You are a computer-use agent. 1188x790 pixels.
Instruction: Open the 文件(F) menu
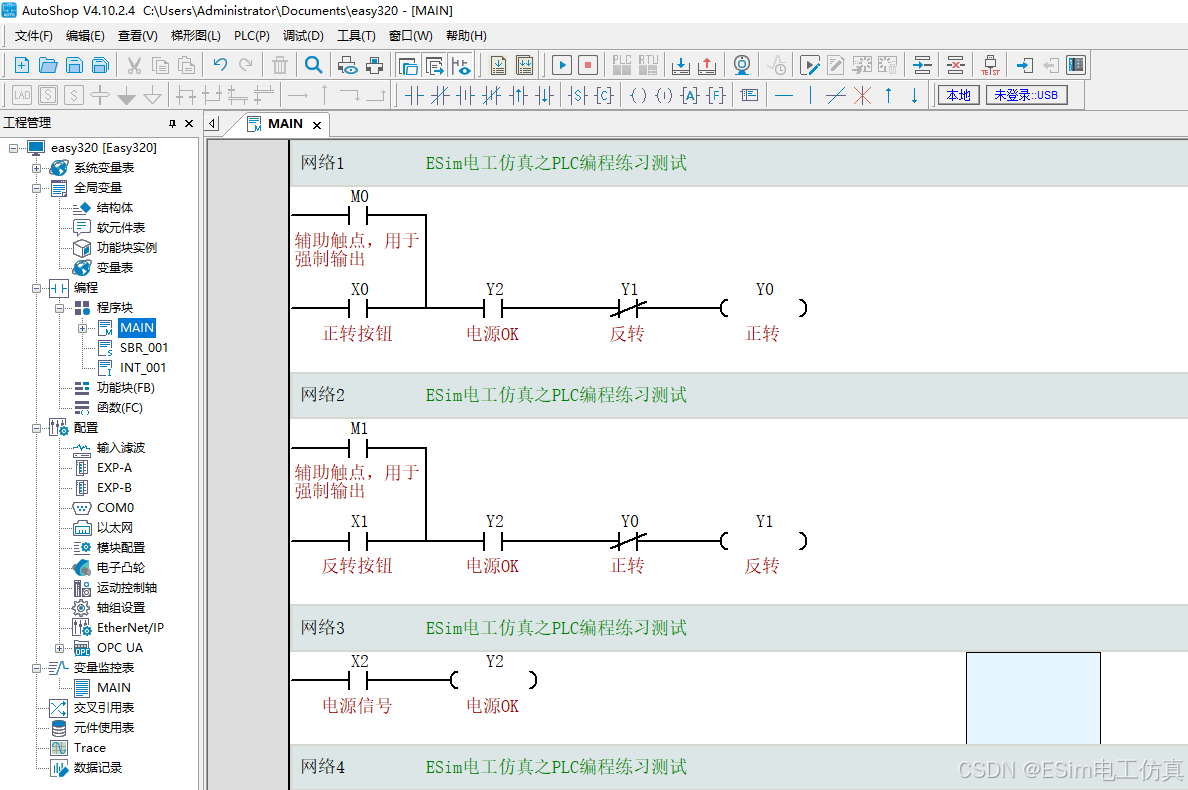[33, 36]
